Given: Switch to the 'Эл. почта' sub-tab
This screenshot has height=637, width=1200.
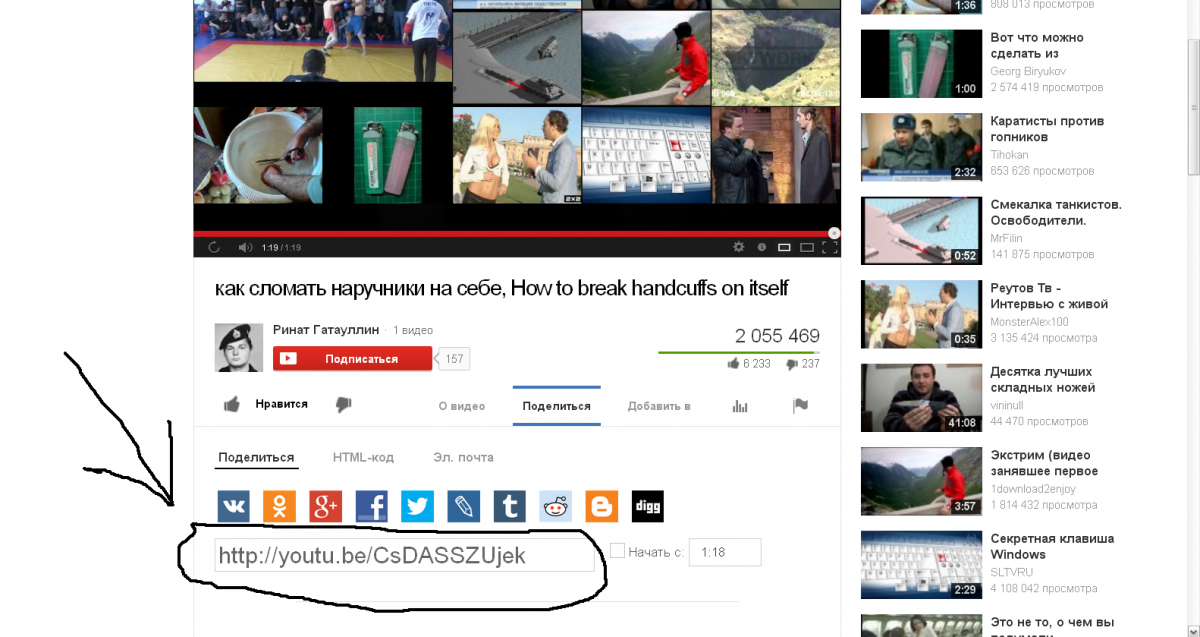Looking at the screenshot, I should 463,457.
